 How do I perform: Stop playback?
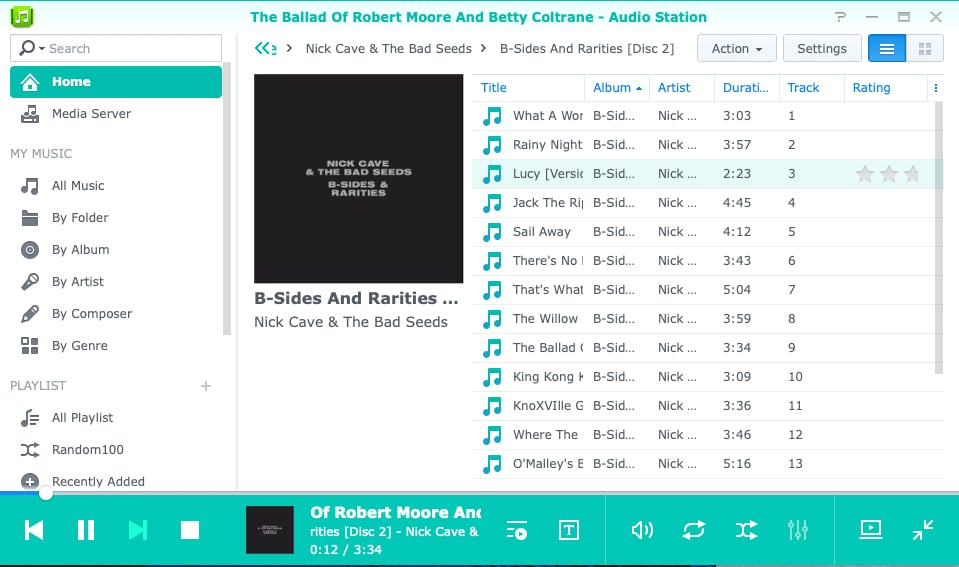click(x=190, y=530)
